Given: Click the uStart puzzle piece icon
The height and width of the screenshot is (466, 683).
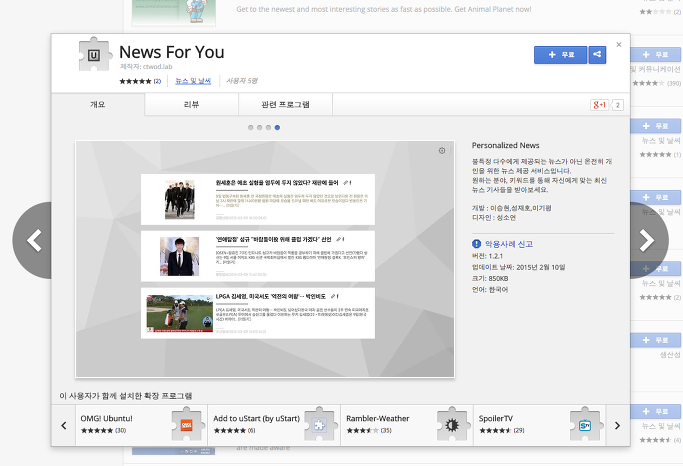Looking at the screenshot, I should pyautogui.click(x=319, y=425).
